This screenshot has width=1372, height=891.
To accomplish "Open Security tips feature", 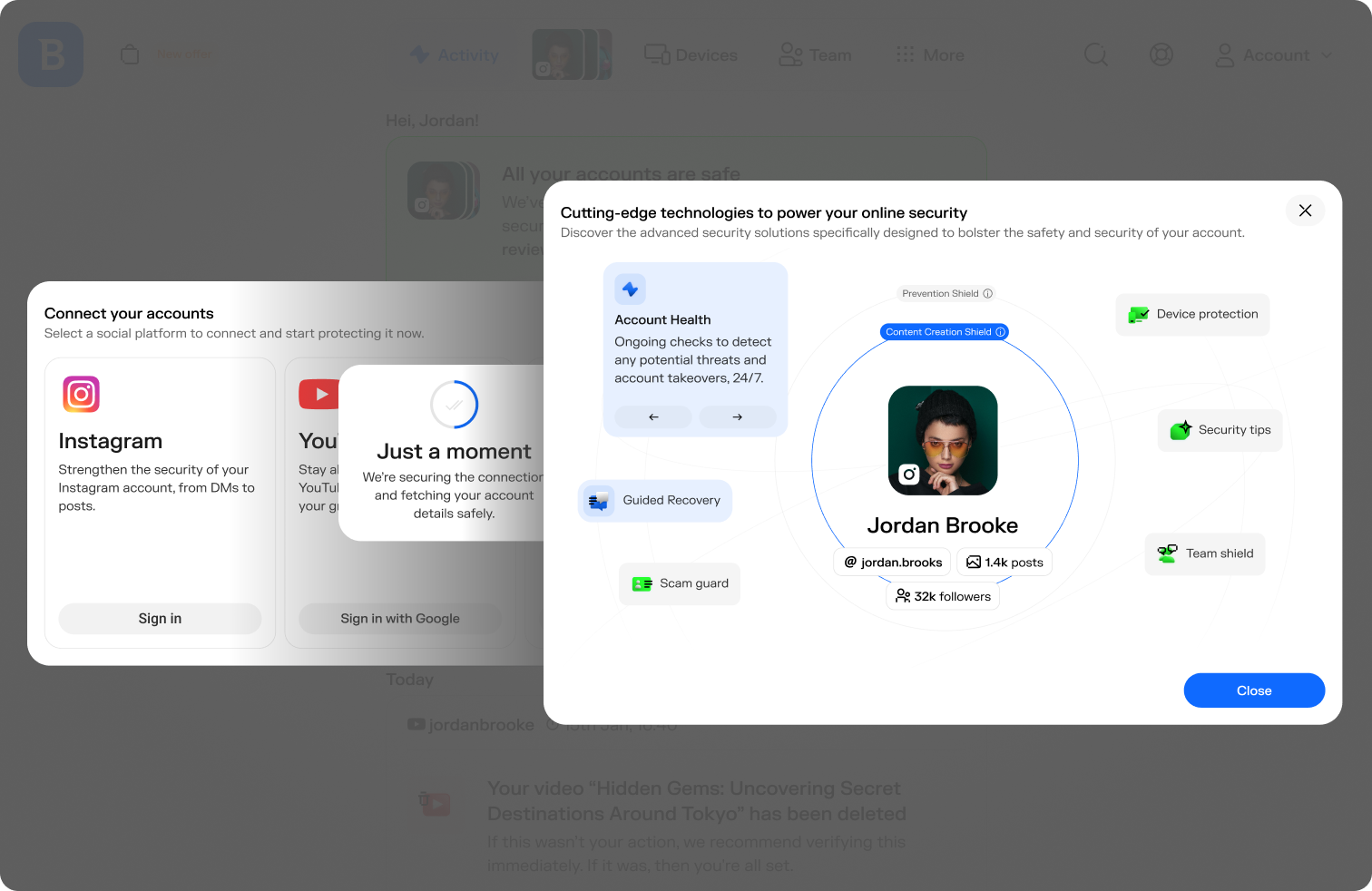I will click(x=1220, y=430).
